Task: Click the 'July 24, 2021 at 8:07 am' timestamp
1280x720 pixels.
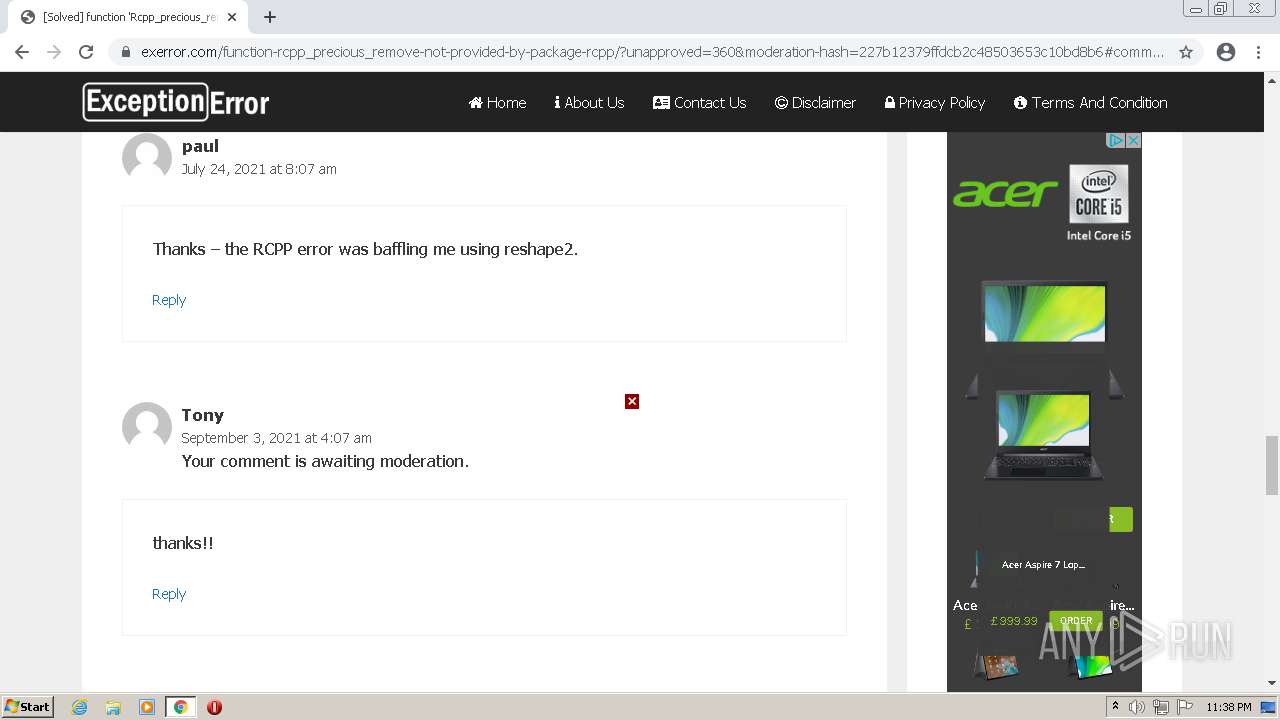Action: (259, 169)
